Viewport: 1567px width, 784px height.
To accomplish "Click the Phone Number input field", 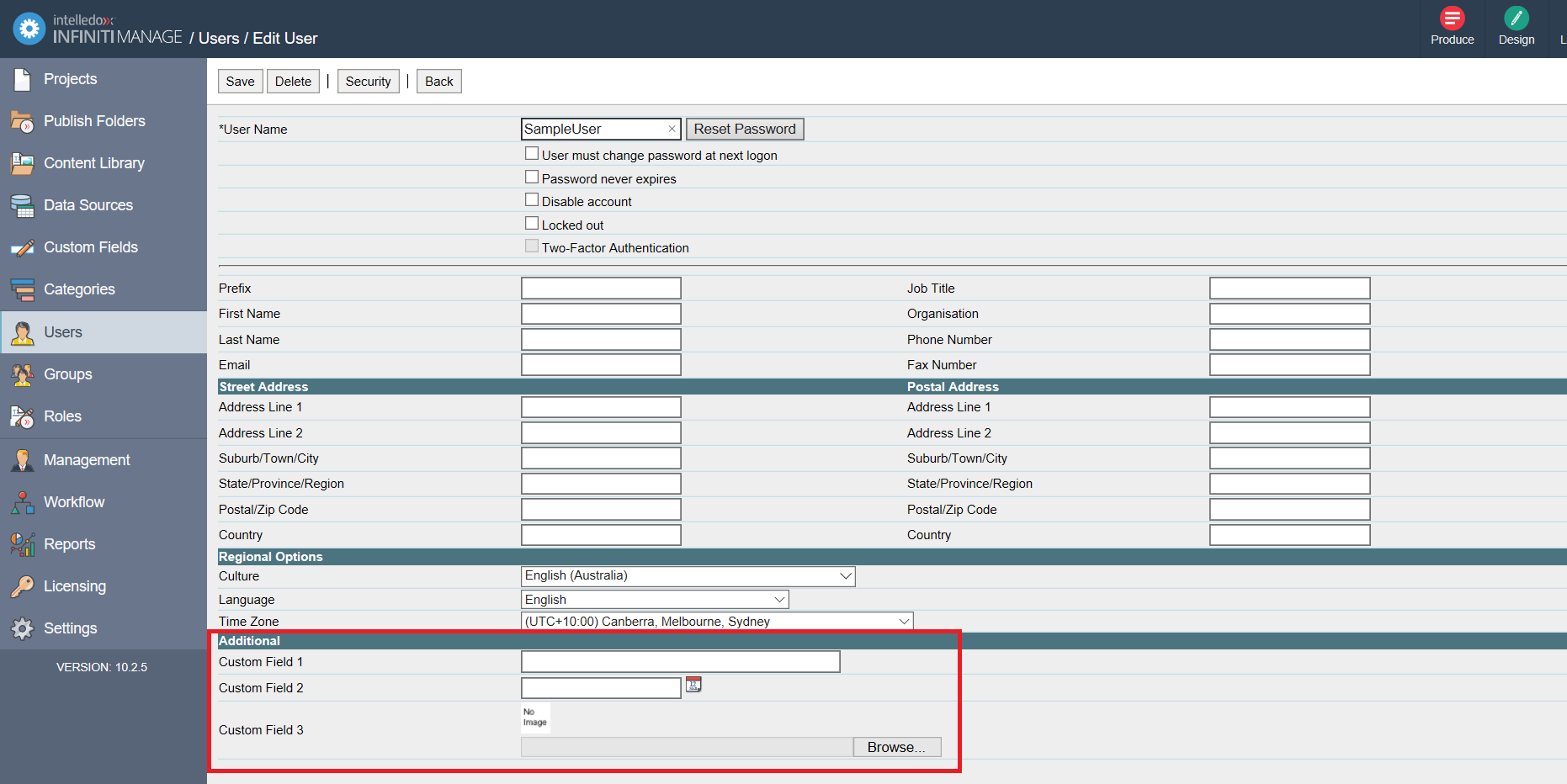I will point(1290,340).
